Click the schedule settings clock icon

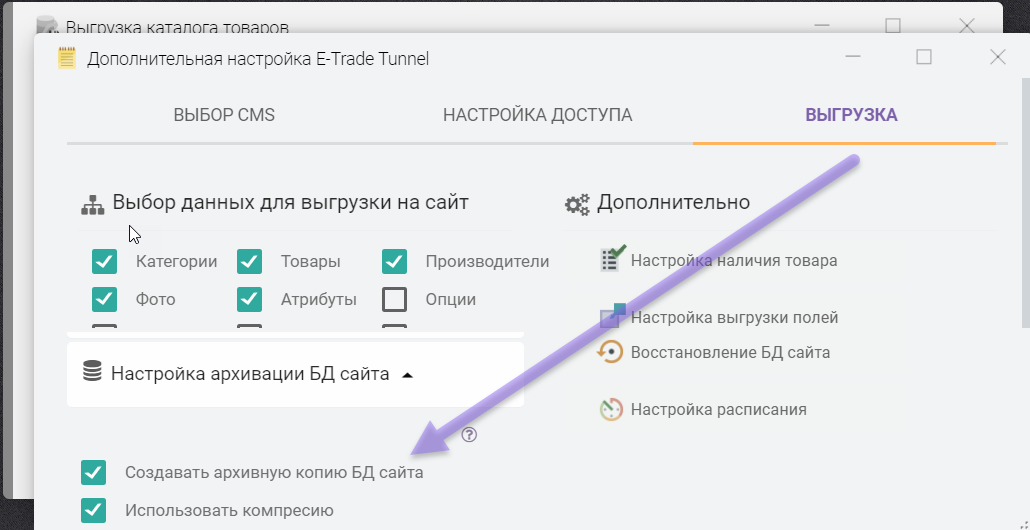[611, 409]
